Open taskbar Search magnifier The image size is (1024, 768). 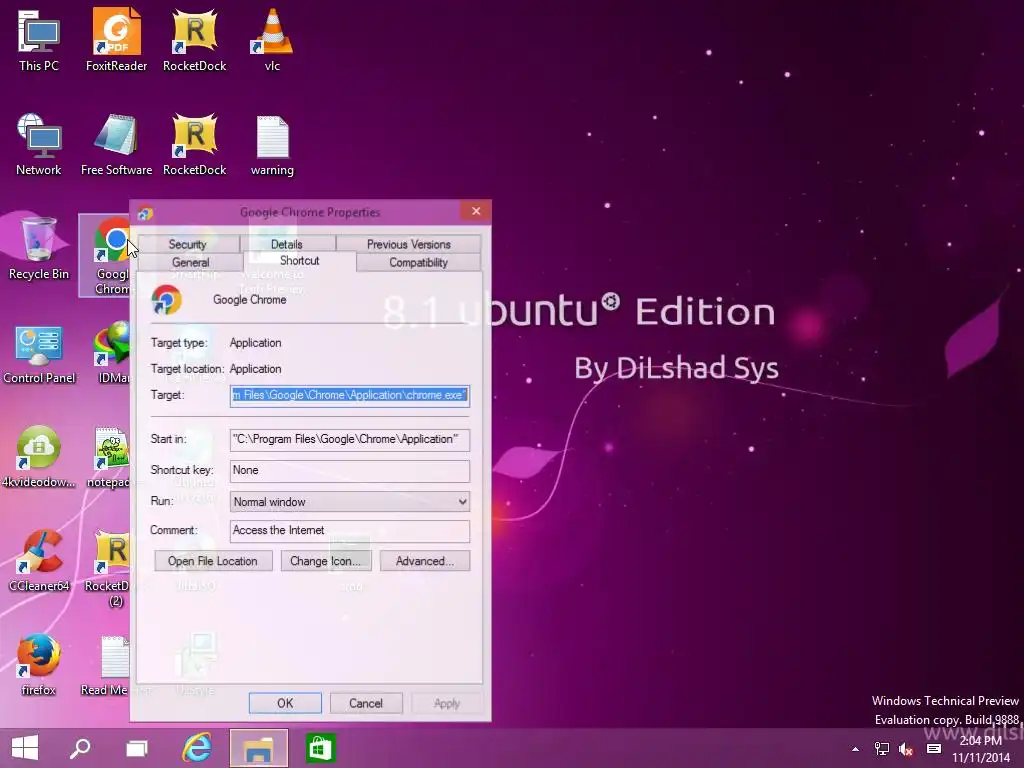pos(80,748)
